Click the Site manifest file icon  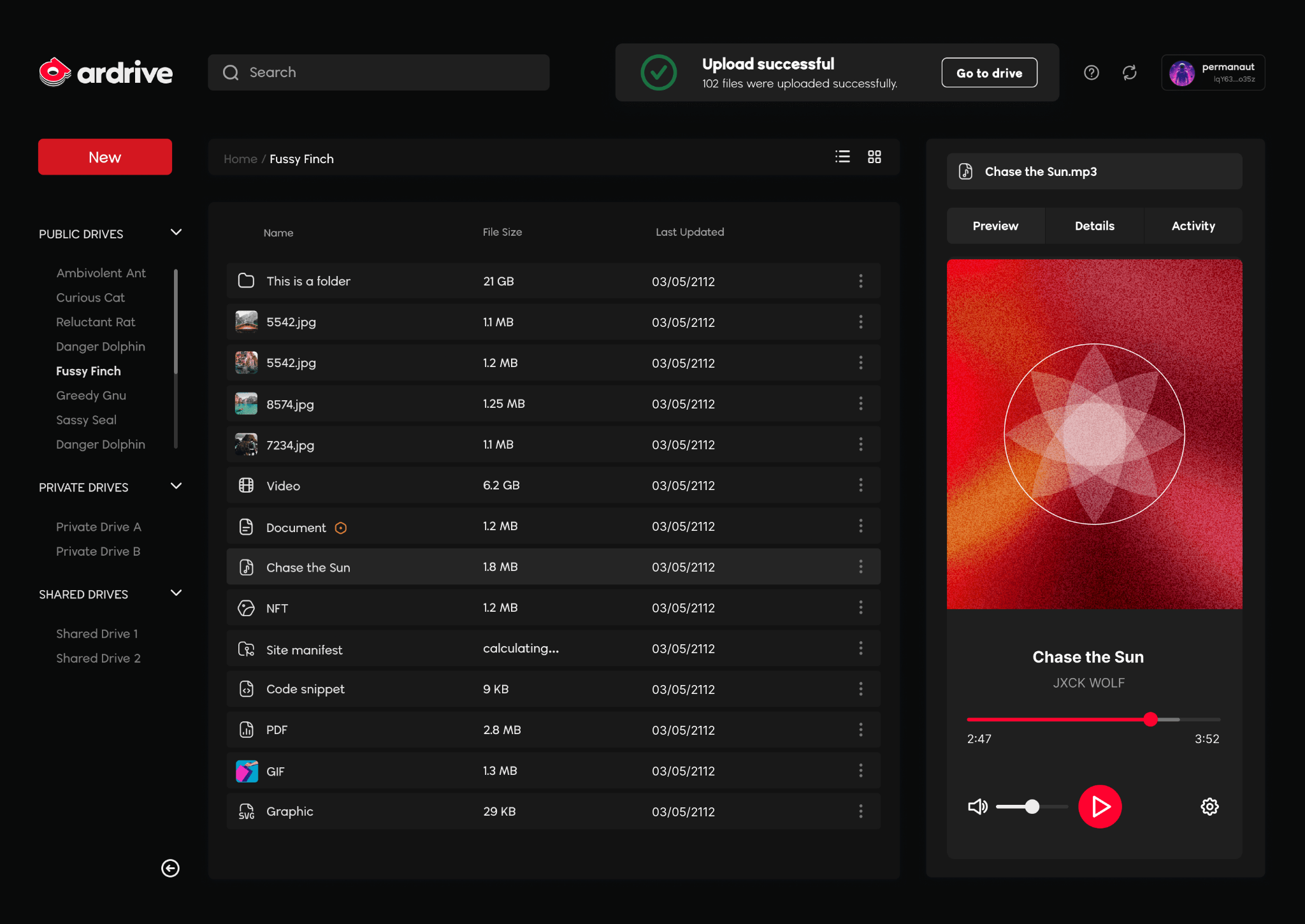click(246, 649)
